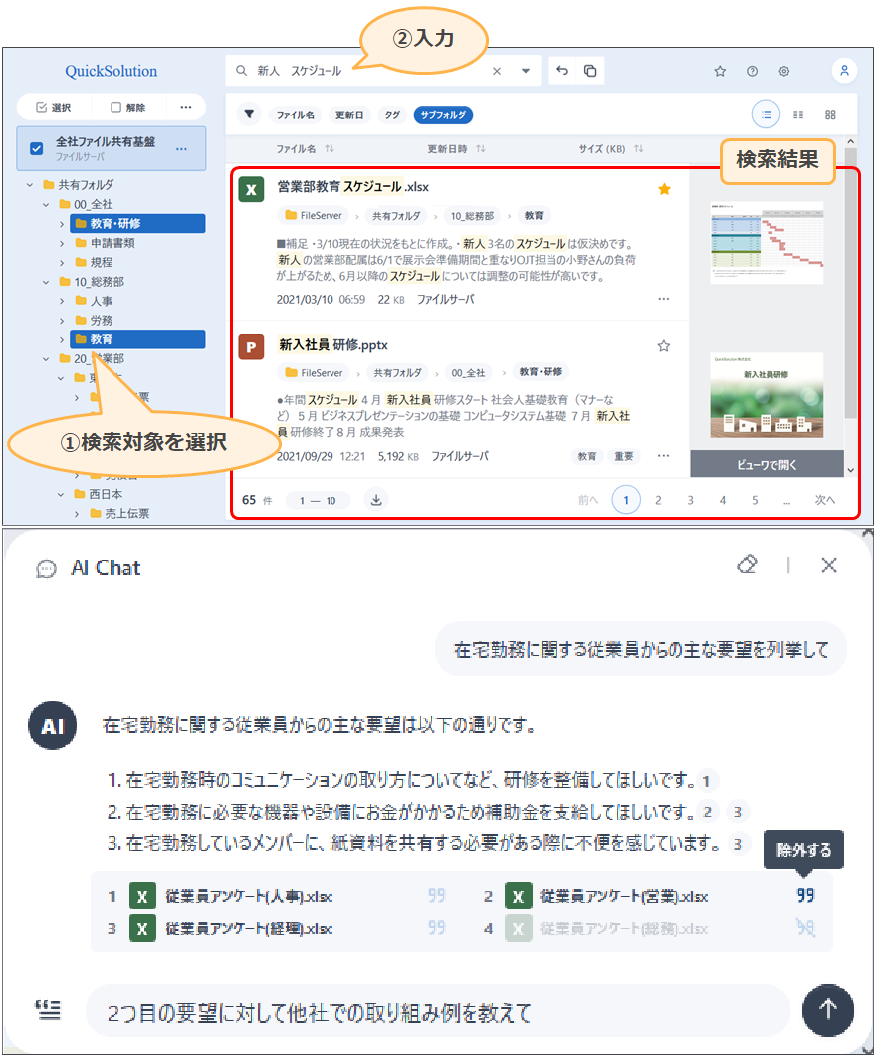Expand the 人事 folder
Screen dimensions: 876x1060
pyautogui.click(x=62, y=301)
